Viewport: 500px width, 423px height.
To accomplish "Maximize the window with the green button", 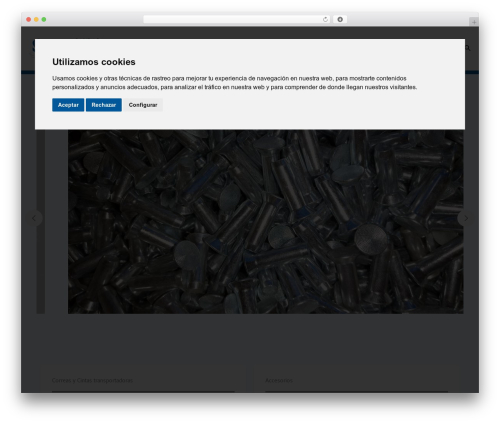I will [x=44, y=19].
